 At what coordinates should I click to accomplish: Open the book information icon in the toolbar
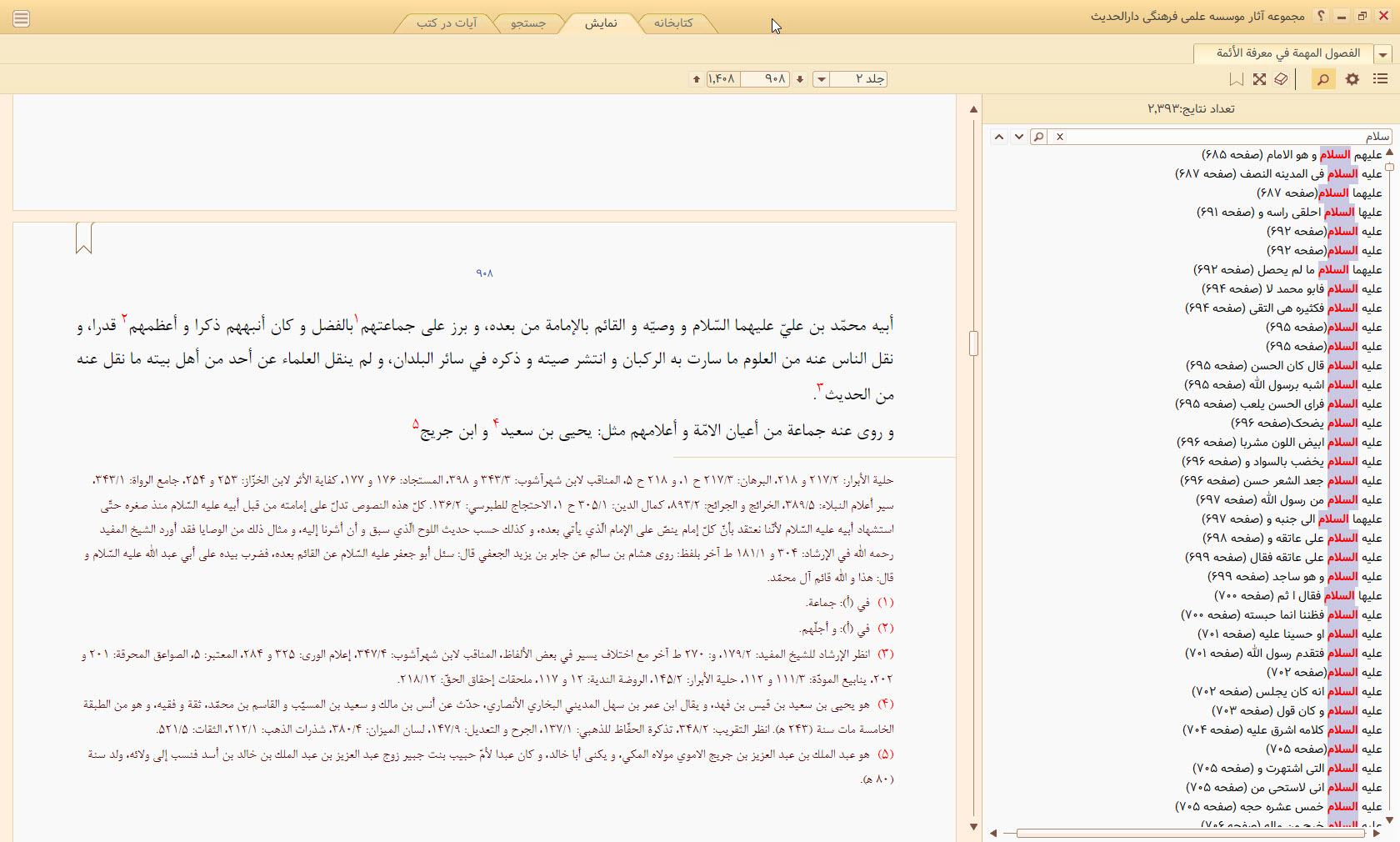[1281, 78]
